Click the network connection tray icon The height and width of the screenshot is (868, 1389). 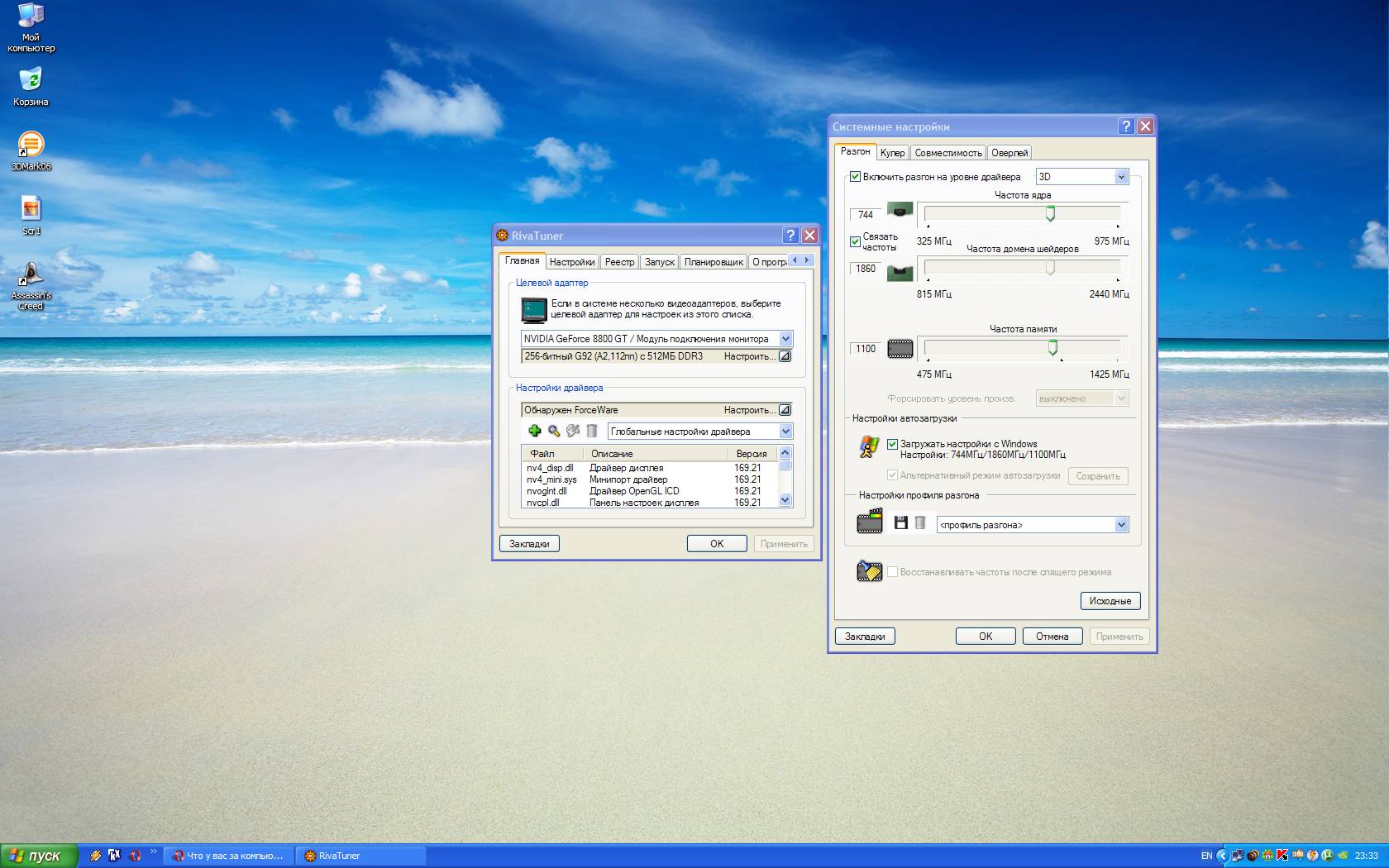click(x=1237, y=856)
